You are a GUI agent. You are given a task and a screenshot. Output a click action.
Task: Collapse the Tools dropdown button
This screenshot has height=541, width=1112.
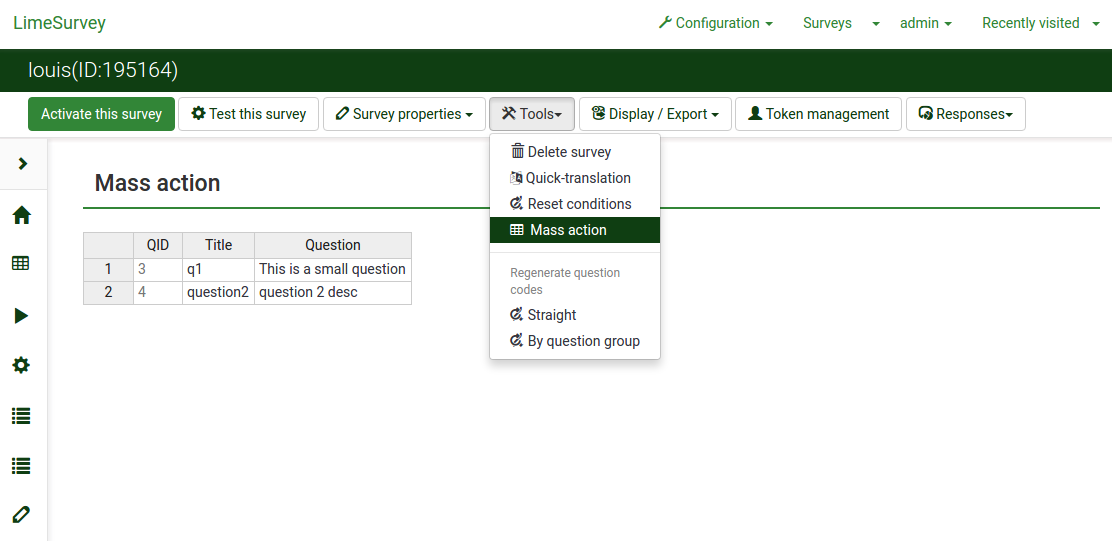532,114
